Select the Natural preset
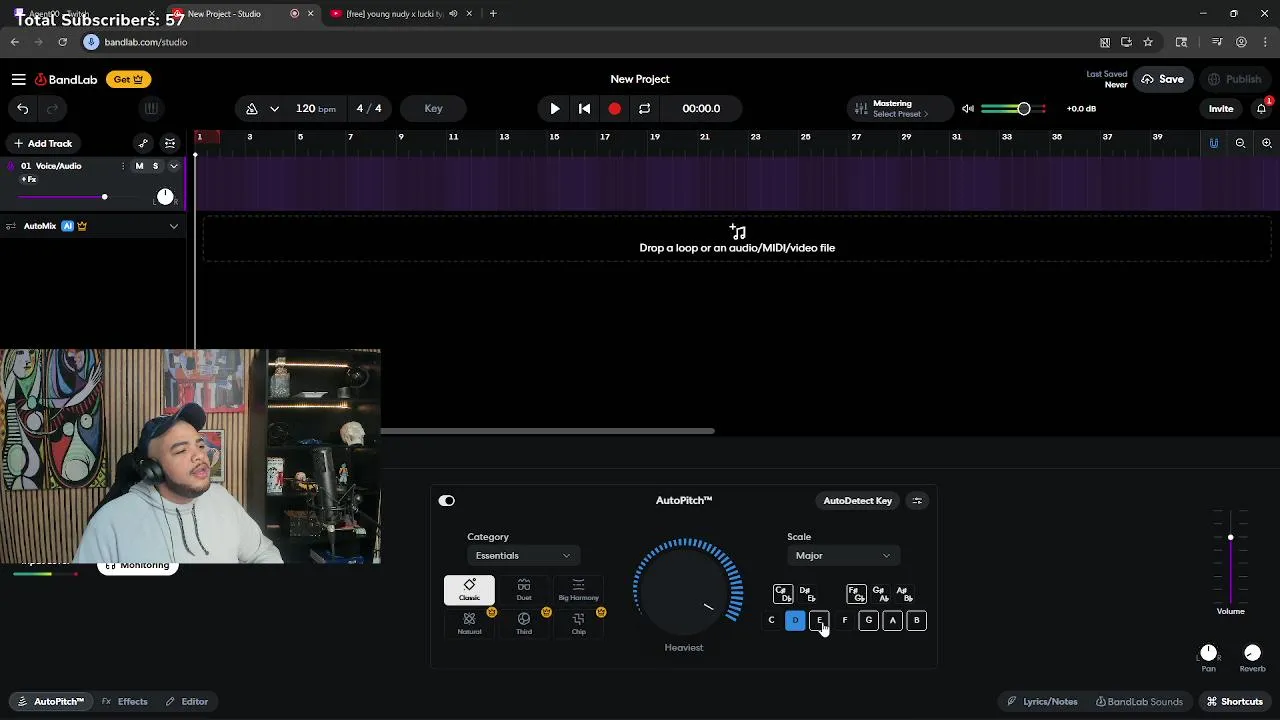Viewport: 1280px width, 720px height. pos(469,624)
